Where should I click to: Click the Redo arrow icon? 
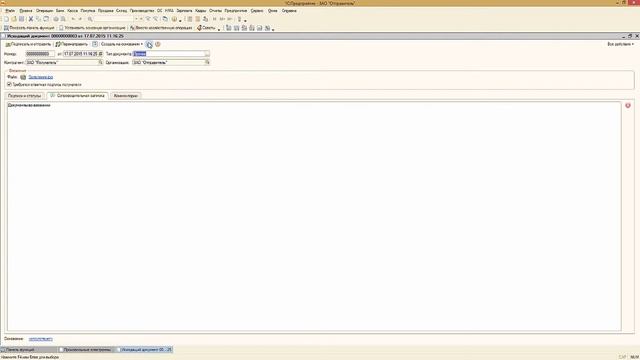80,19
